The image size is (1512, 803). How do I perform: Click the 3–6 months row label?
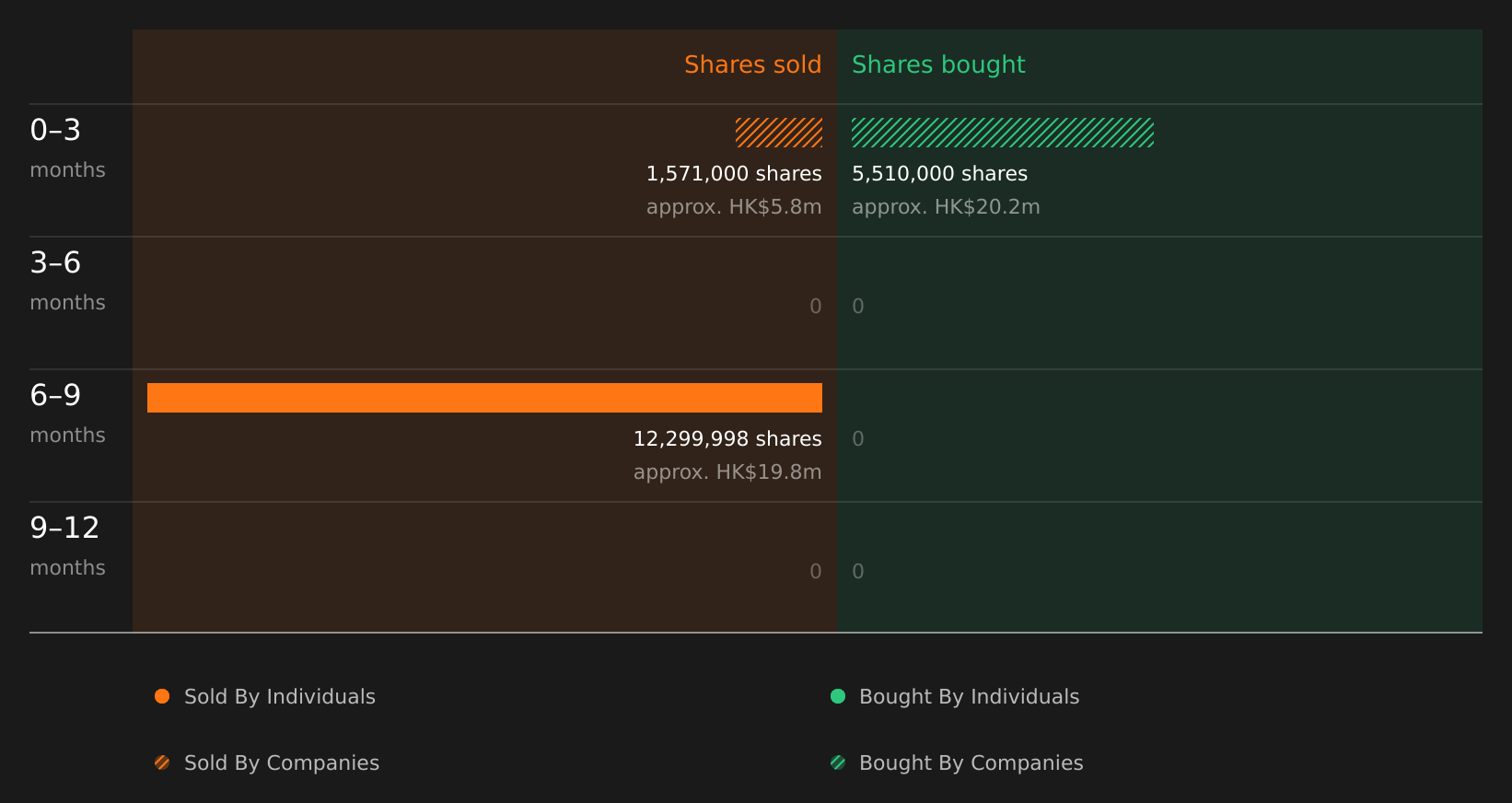pyautogui.click(x=67, y=281)
